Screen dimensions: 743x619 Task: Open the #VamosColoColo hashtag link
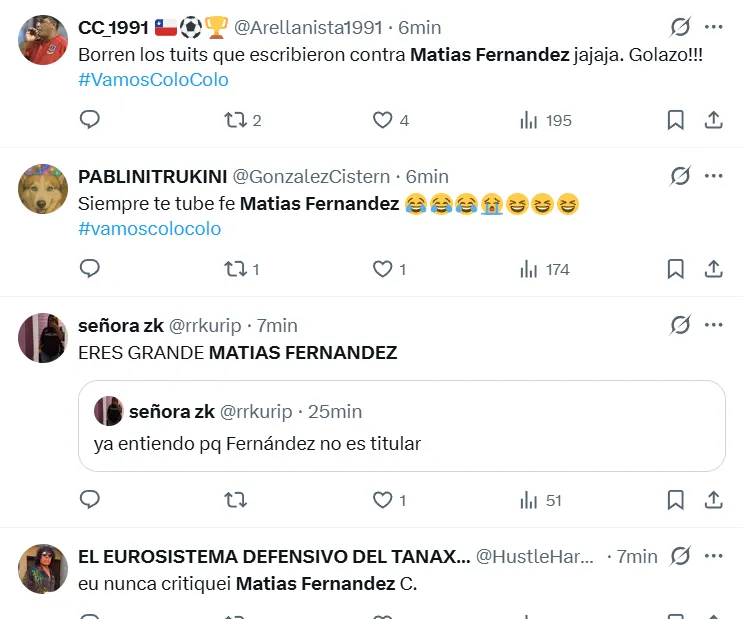(153, 79)
